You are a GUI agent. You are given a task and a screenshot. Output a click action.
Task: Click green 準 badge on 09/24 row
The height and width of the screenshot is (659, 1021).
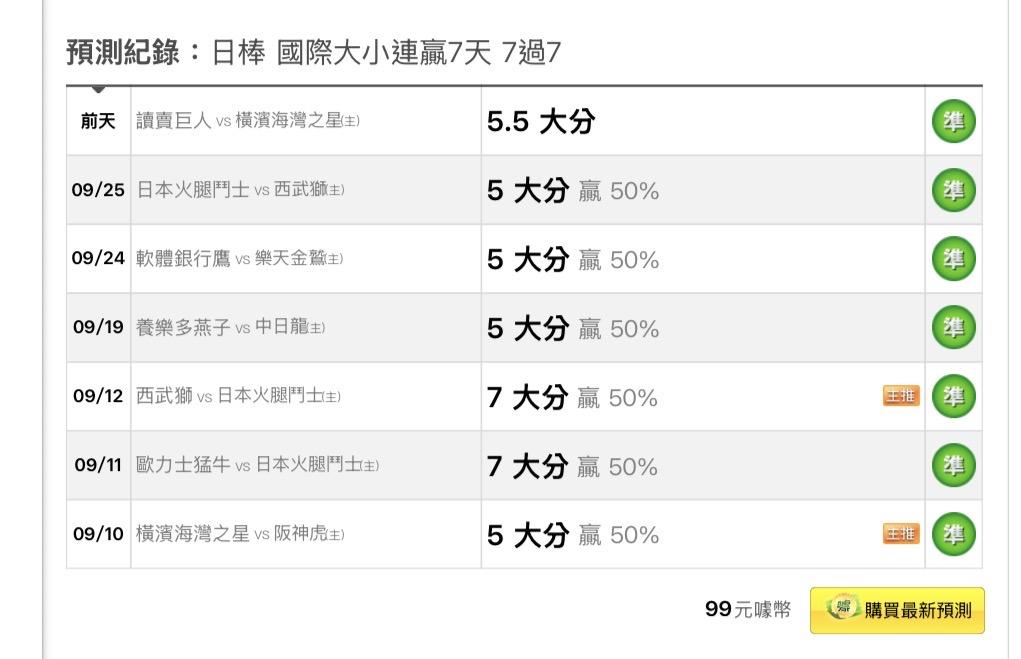point(953,259)
